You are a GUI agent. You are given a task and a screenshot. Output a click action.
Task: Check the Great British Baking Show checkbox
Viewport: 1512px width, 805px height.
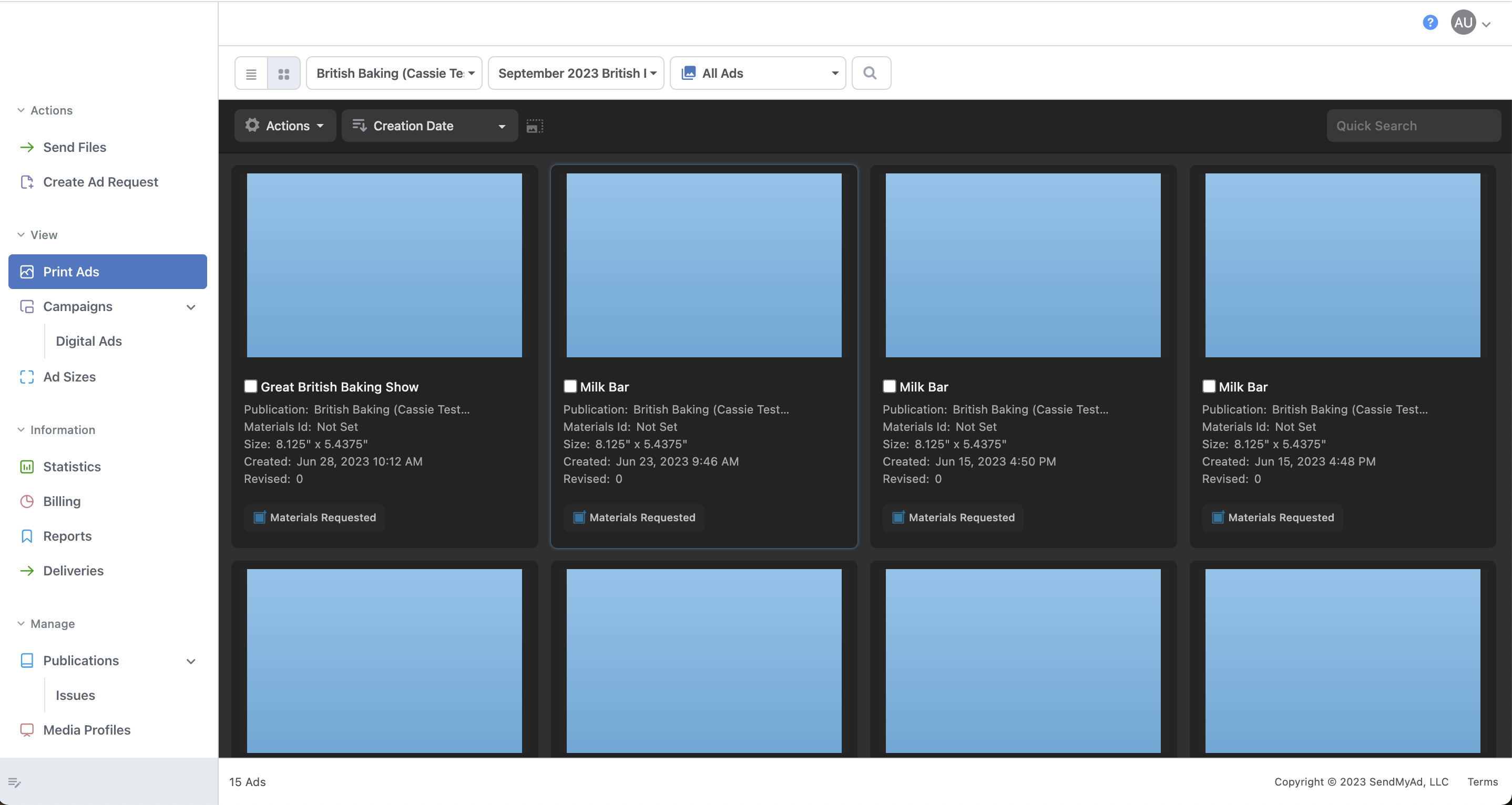pyautogui.click(x=251, y=386)
